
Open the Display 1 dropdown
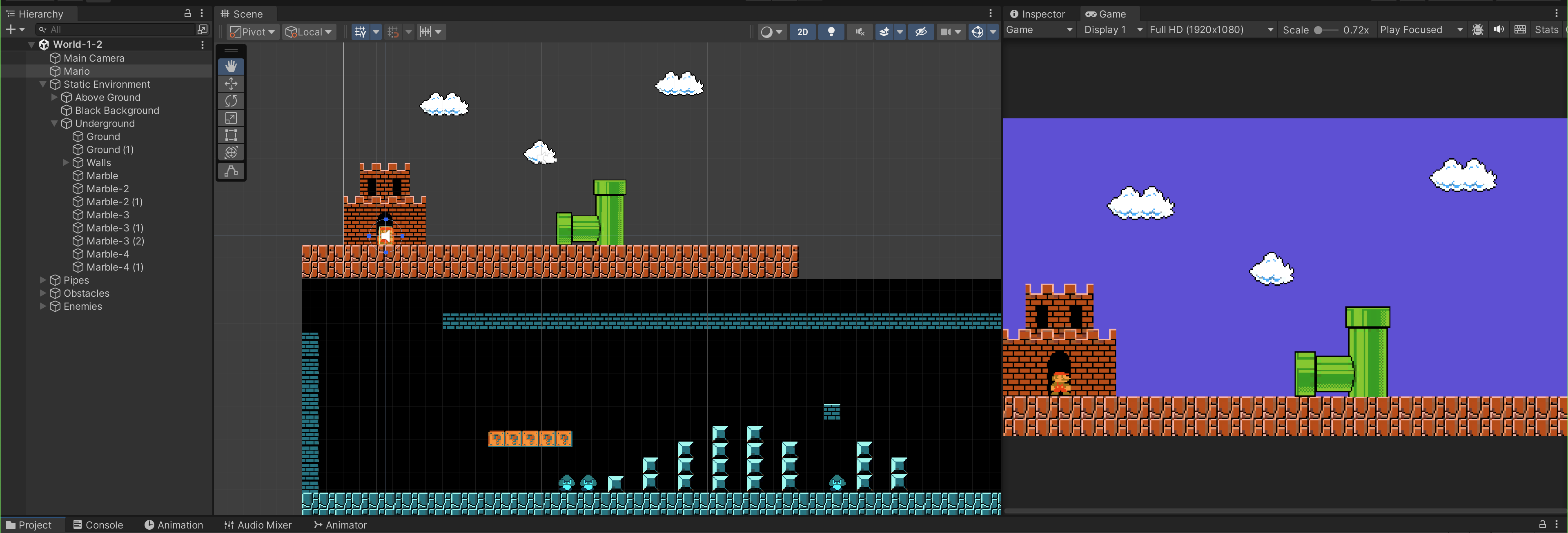point(1113,30)
